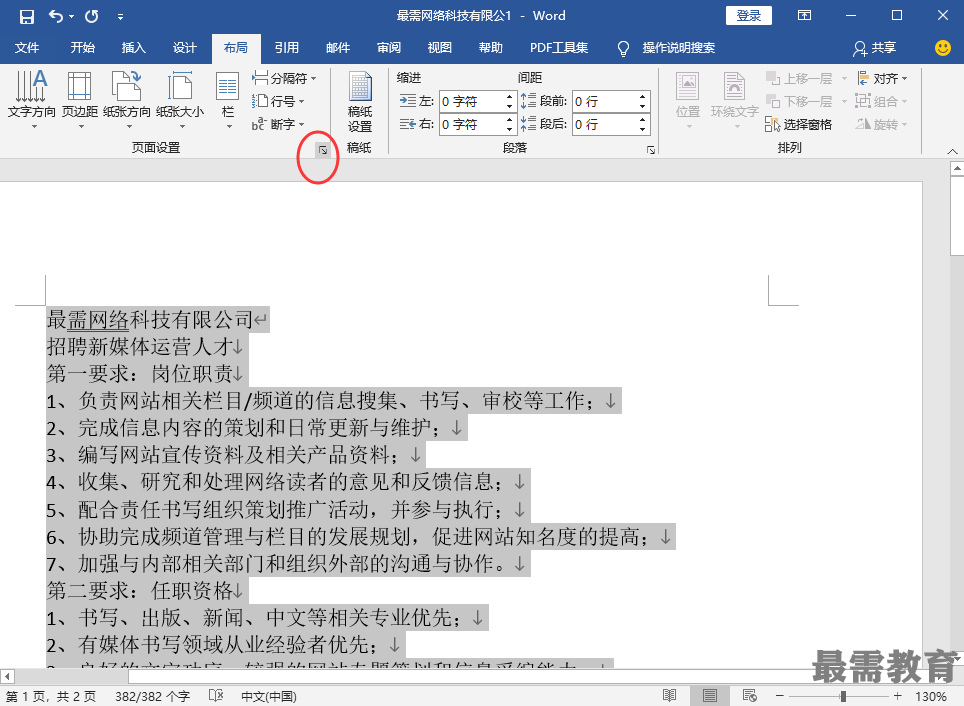Image resolution: width=964 pixels, height=706 pixels.
Task: Switch to the 开始 tab
Action: tap(82, 47)
